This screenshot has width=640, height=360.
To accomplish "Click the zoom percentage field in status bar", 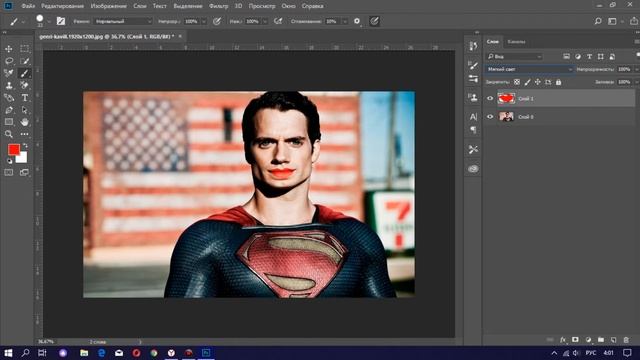I will (x=46, y=342).
